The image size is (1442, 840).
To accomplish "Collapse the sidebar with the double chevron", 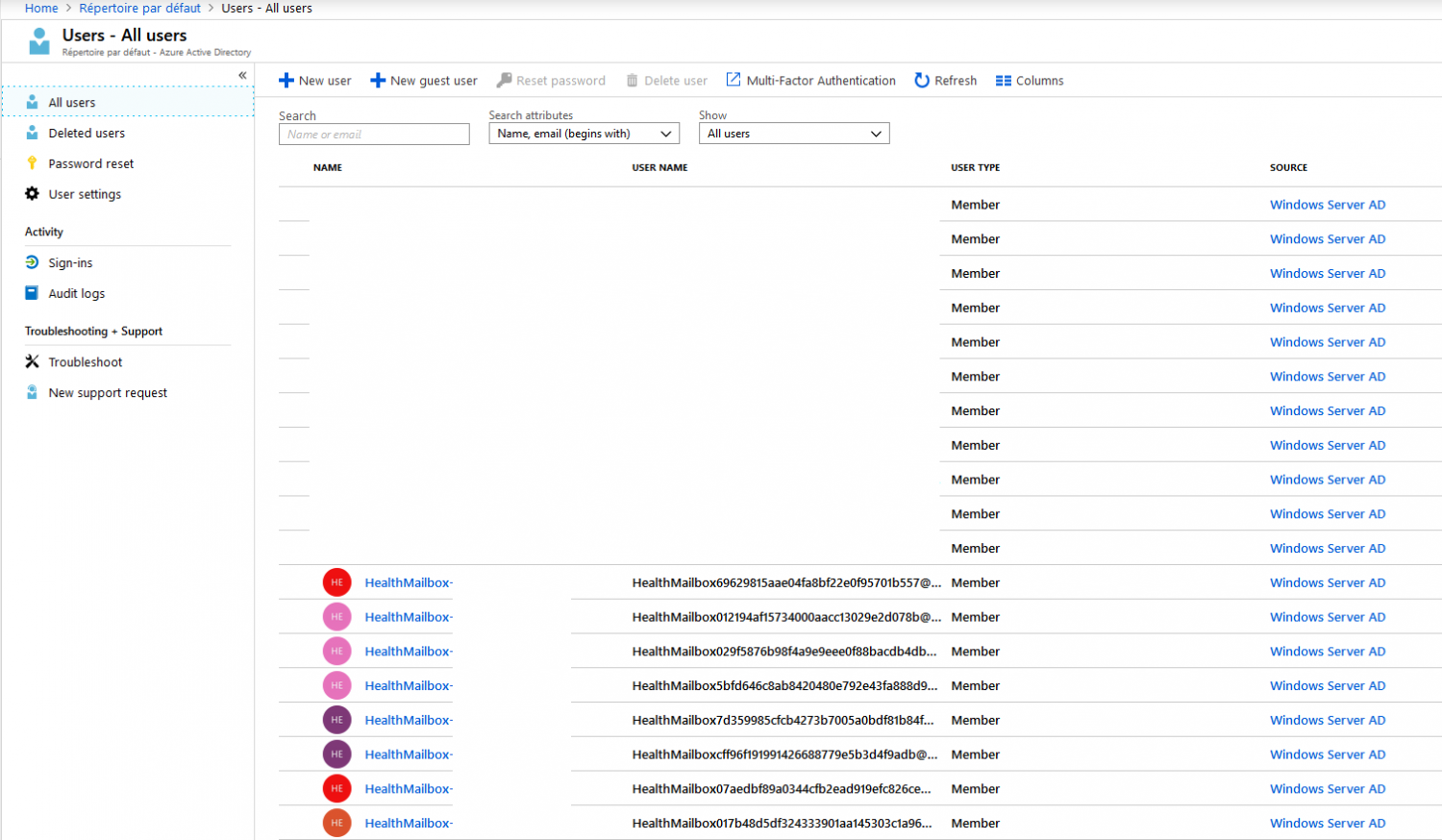I will point(242,75).
